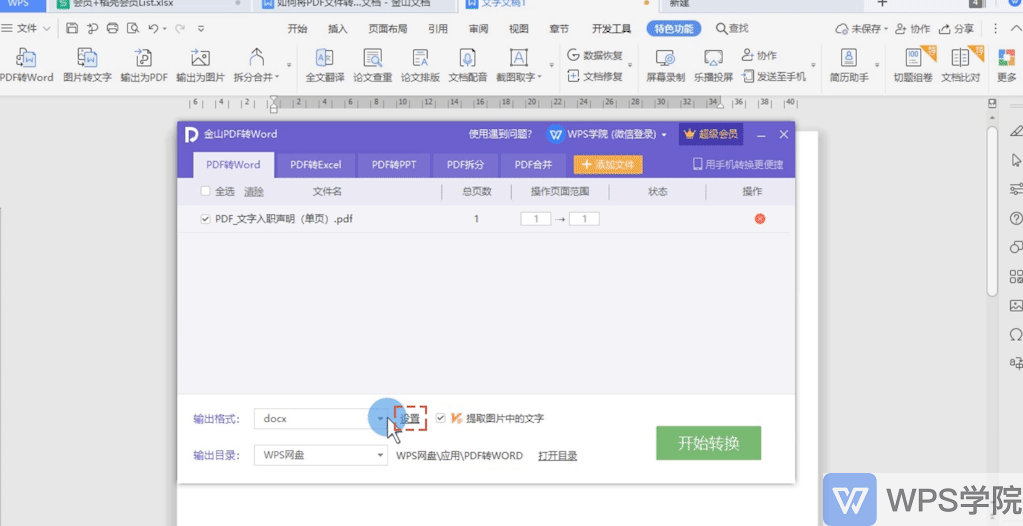Screen dimensions: 1023x526
Task: Select the 截图取字 tool
Action: [x=519, y=65]
